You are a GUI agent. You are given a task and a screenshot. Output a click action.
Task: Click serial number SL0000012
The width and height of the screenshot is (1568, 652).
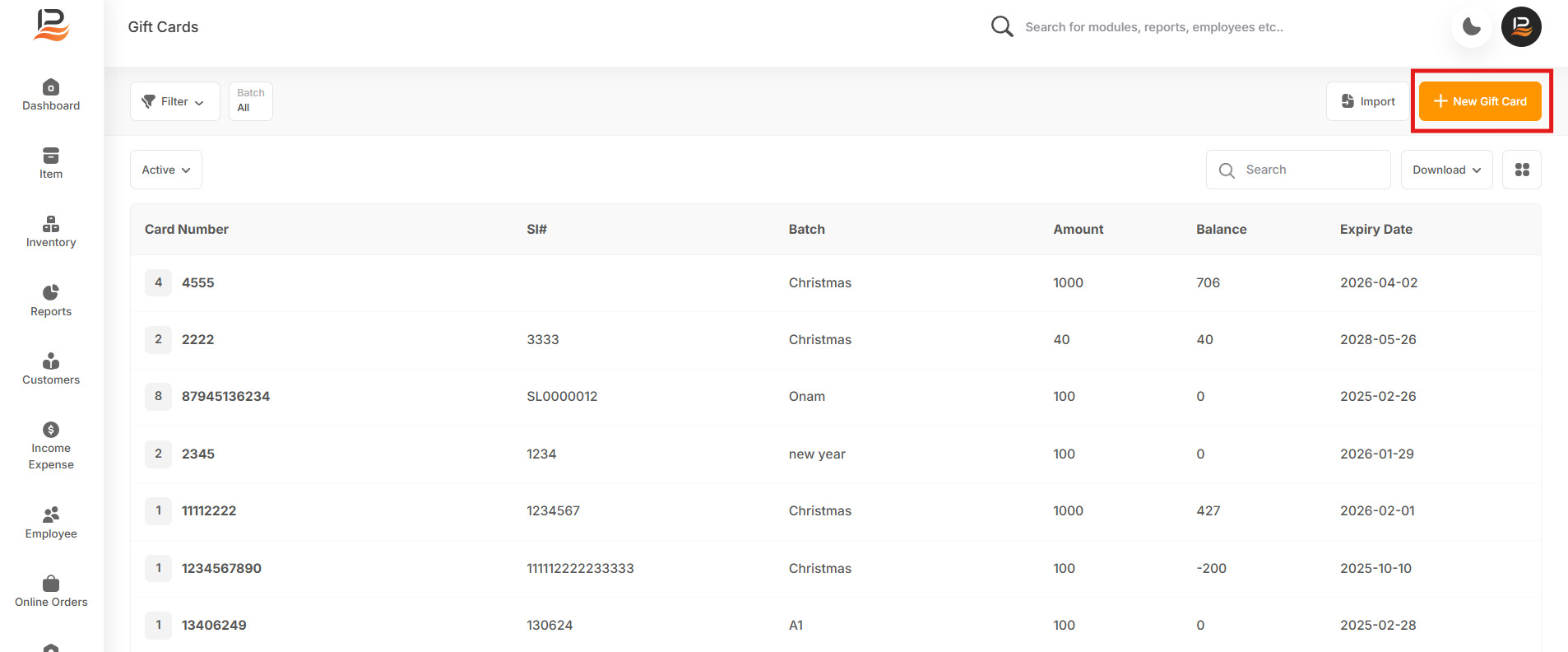tap(562, 396)
